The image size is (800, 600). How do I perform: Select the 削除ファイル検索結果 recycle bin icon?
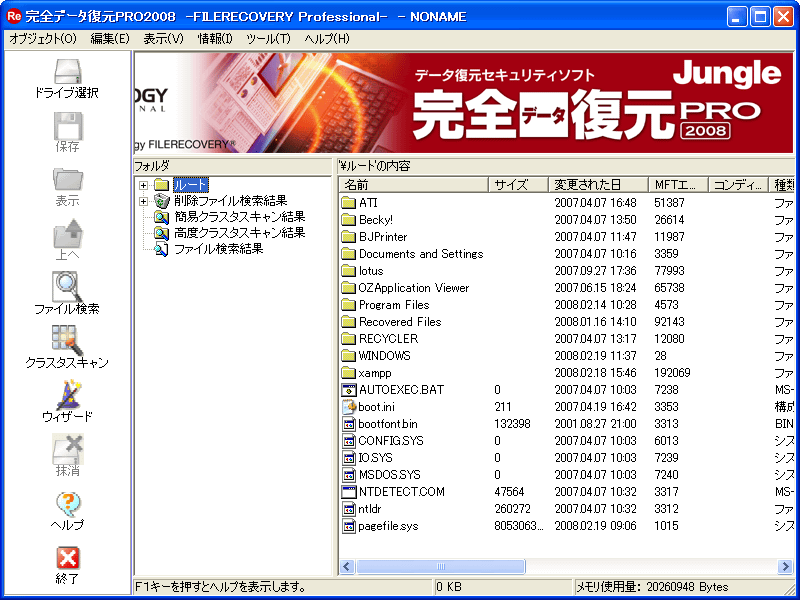[x=162, y=201]
